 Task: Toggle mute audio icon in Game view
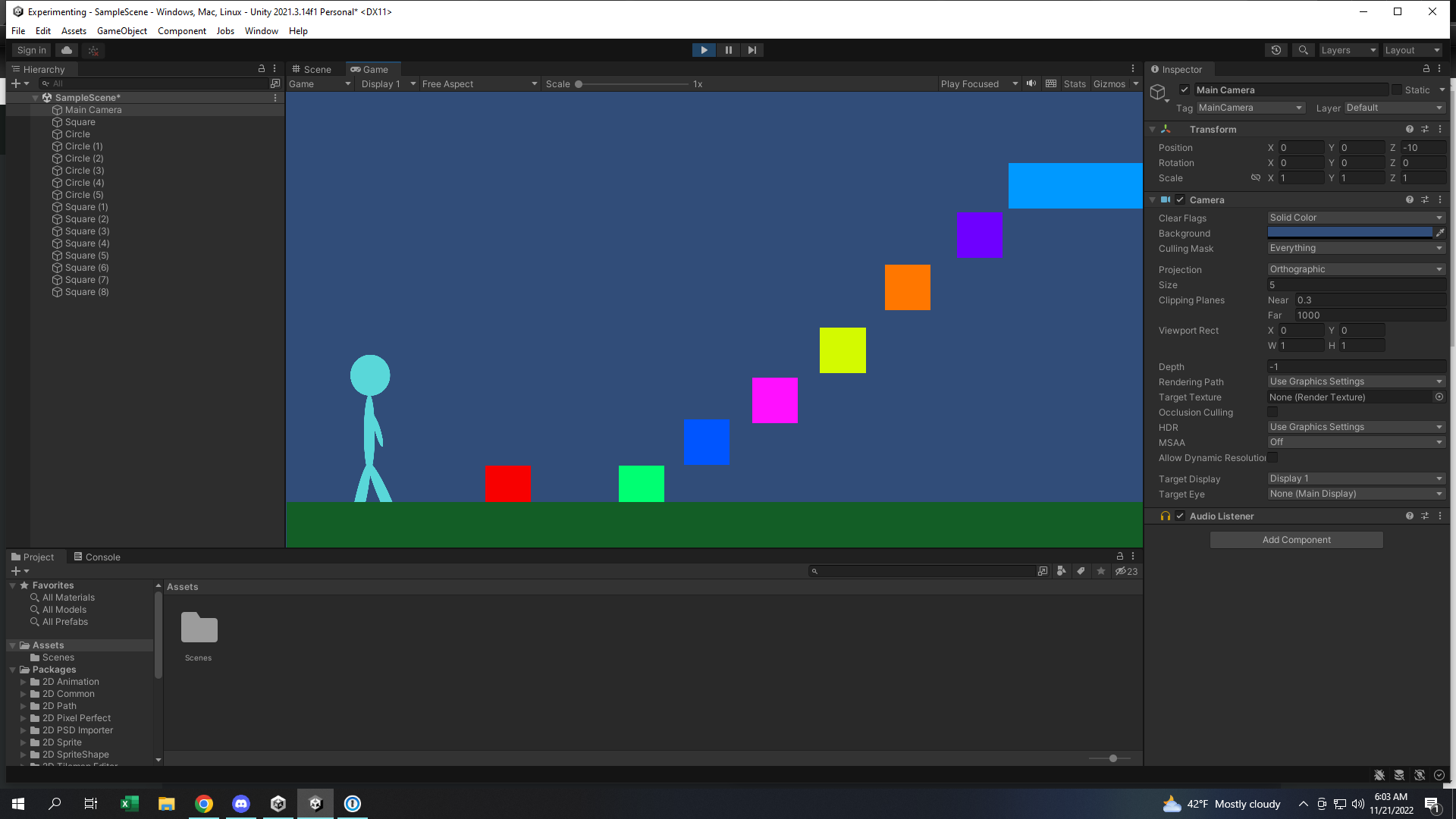click(x=1031, y=83)
